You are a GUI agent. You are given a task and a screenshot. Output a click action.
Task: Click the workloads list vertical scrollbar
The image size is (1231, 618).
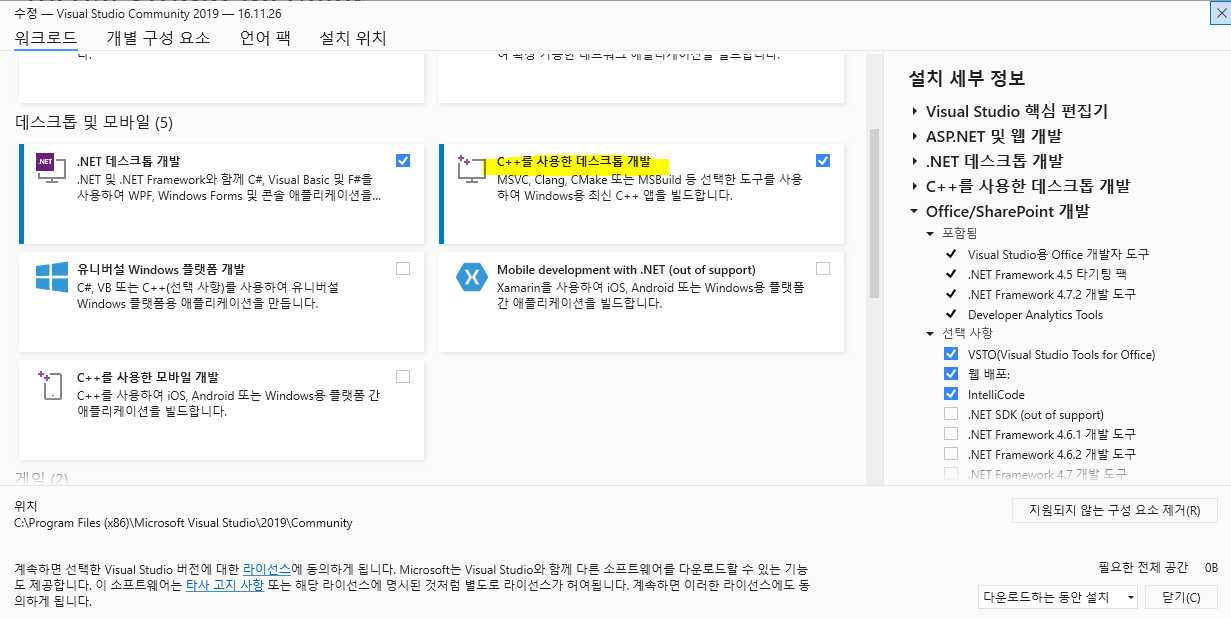click(874, 213)
